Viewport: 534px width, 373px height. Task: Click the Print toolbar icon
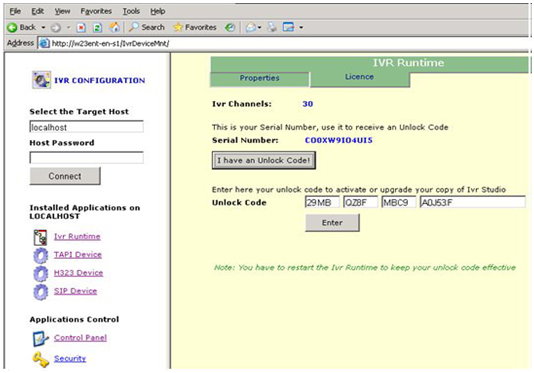tap(272, 27)
